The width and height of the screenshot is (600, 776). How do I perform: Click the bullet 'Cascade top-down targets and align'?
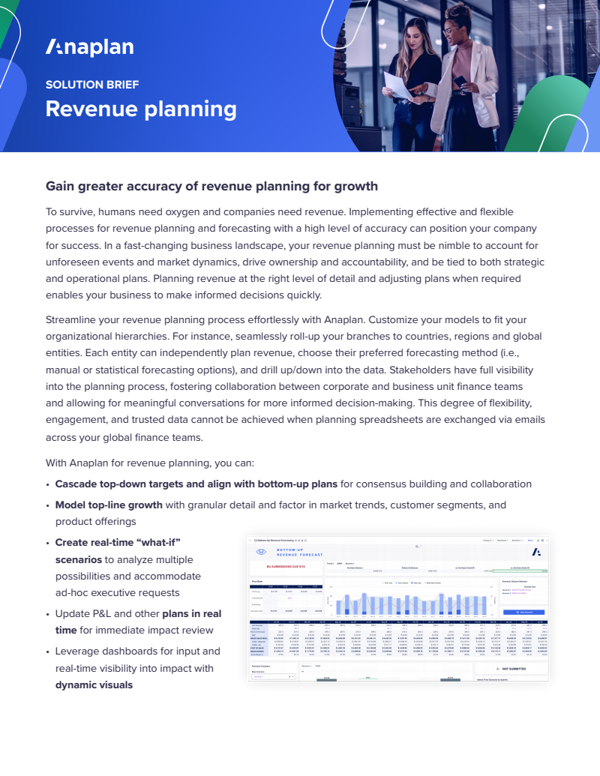[x=293, y=484]
